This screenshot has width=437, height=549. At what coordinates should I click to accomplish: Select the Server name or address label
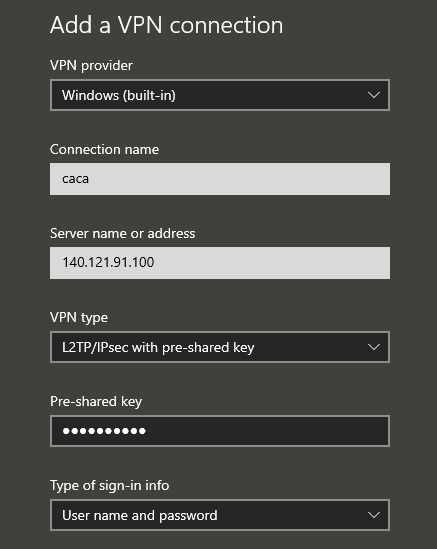tap(123, 234)
